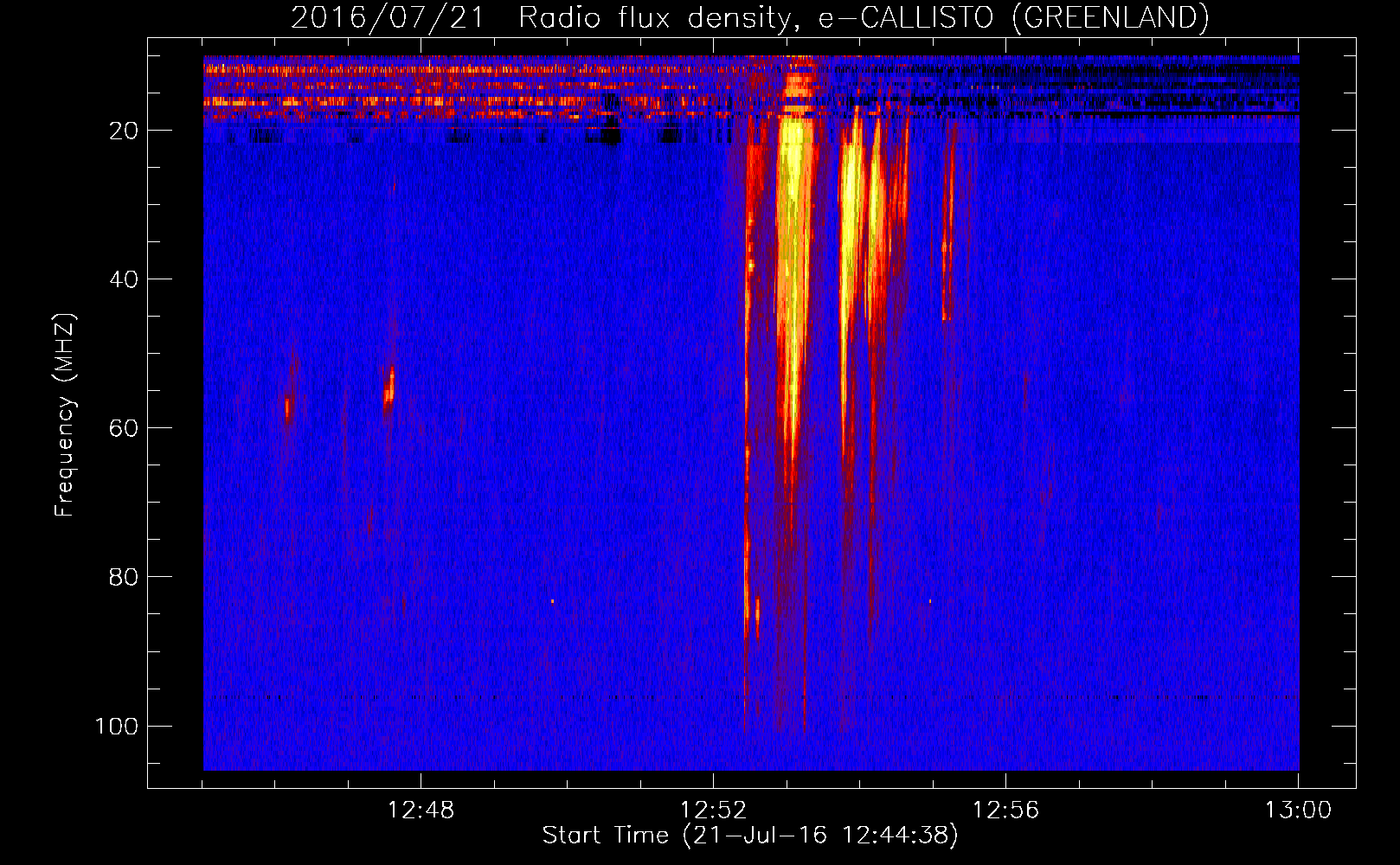The image size is (1400, 865).
Task: Click the 'Start Time (21-Jul-16 12:44:38)' axis label
Action: pos(750,836)
